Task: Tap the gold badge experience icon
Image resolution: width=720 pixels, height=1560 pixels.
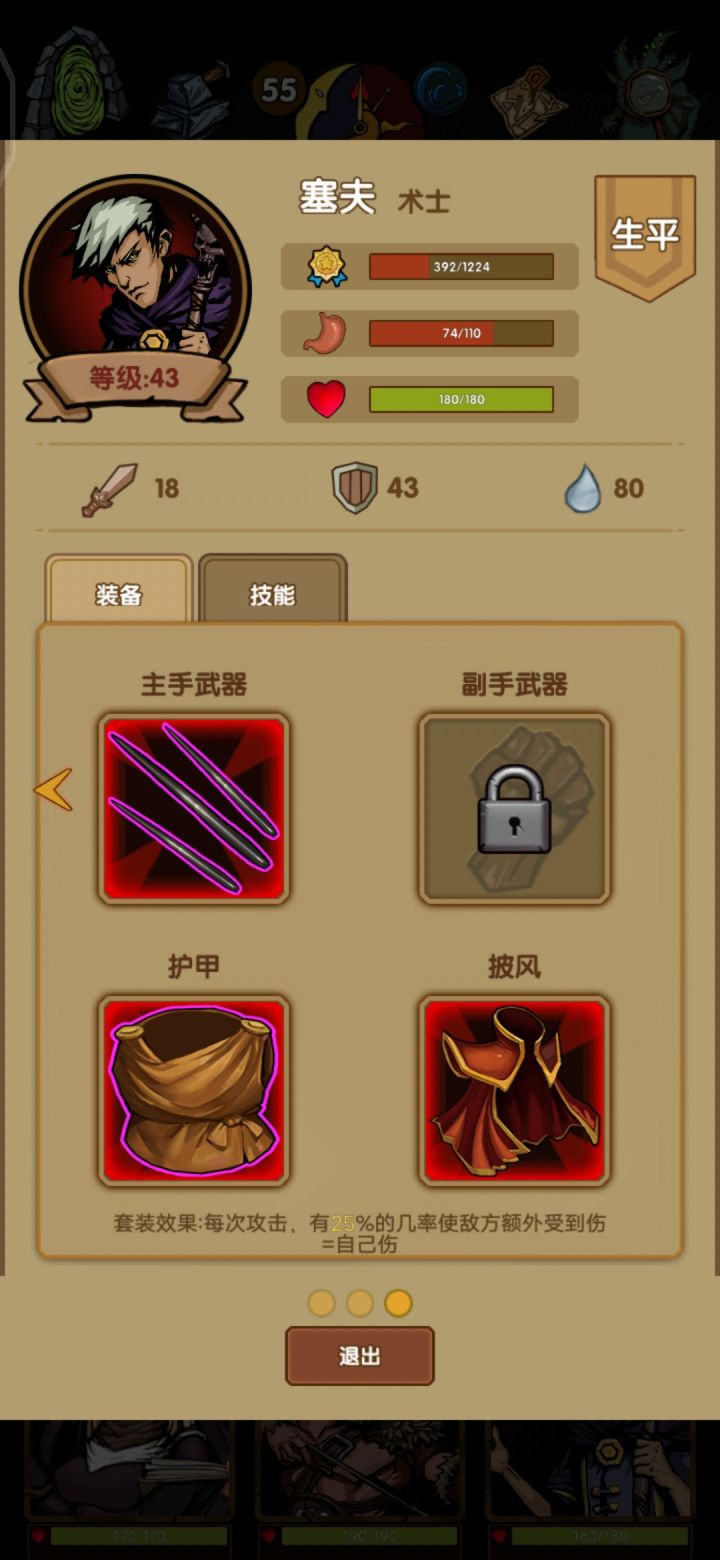Action: [326, 267]
